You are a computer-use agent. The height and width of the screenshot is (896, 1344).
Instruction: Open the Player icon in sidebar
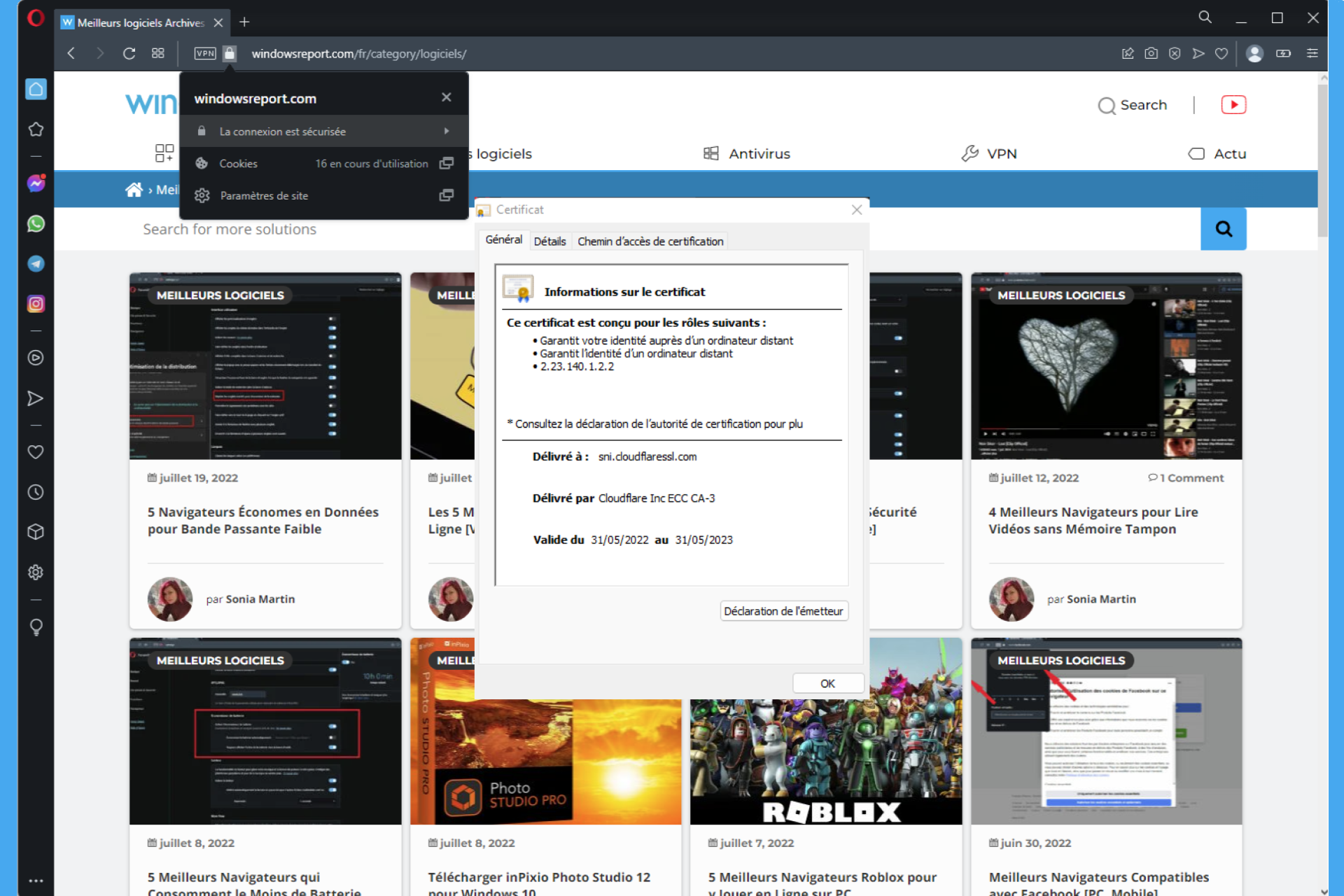(36, 358)
